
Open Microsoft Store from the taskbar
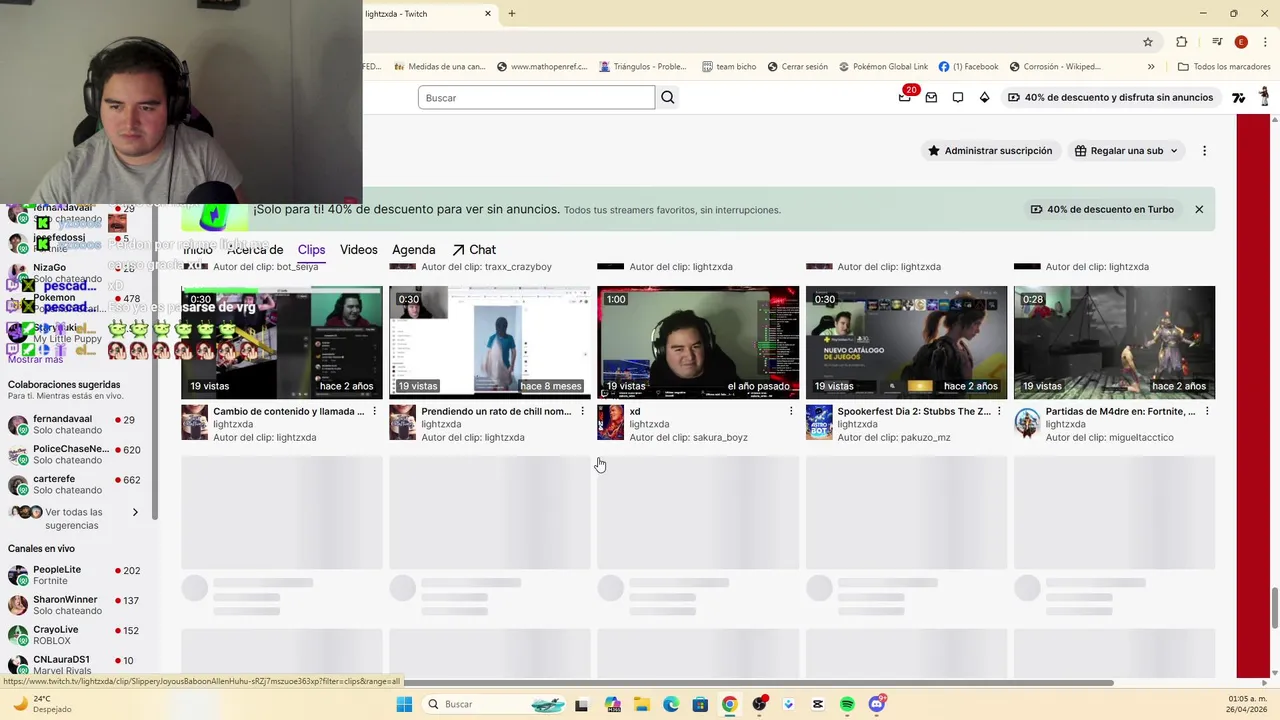tap(700, 704)
